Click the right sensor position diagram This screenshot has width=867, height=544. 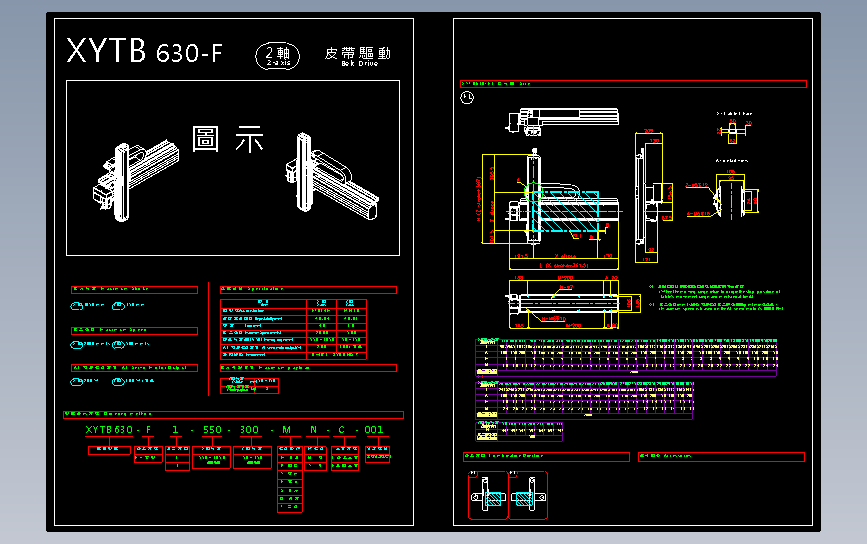(x=528, y=495)
